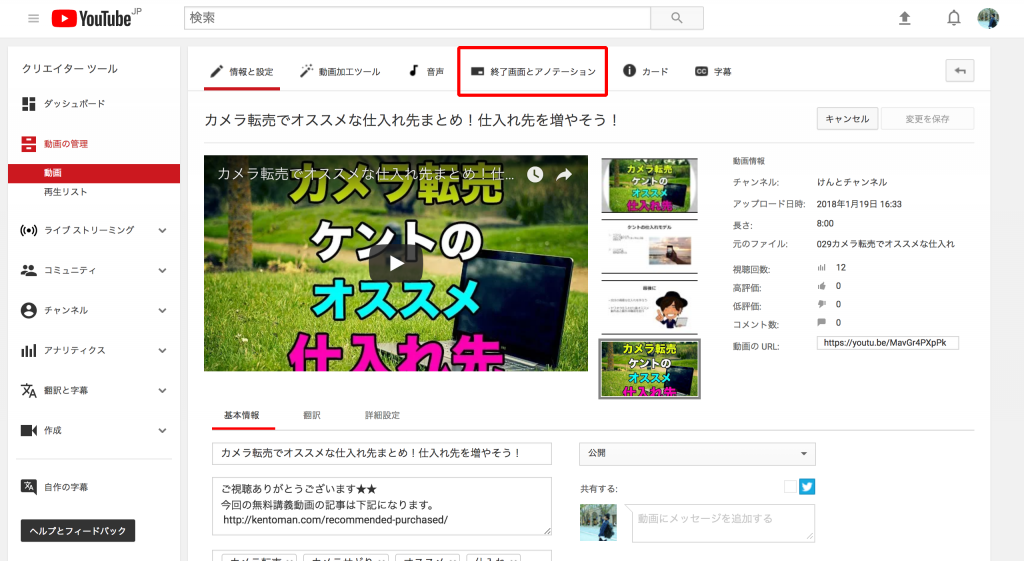Click the create camera icon
This screenshot has width=1024, height=561.
click(x=29, y=430)
